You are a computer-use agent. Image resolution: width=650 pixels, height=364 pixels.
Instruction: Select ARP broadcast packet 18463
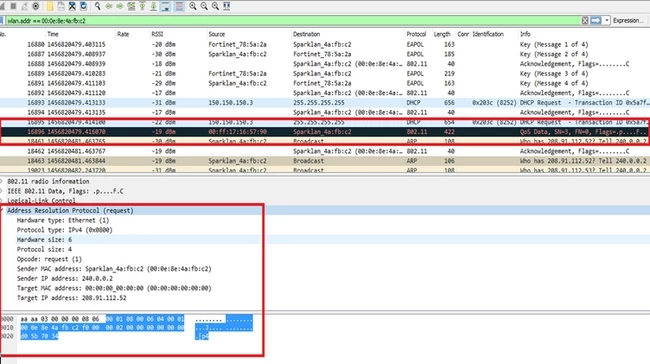point(325,161)
